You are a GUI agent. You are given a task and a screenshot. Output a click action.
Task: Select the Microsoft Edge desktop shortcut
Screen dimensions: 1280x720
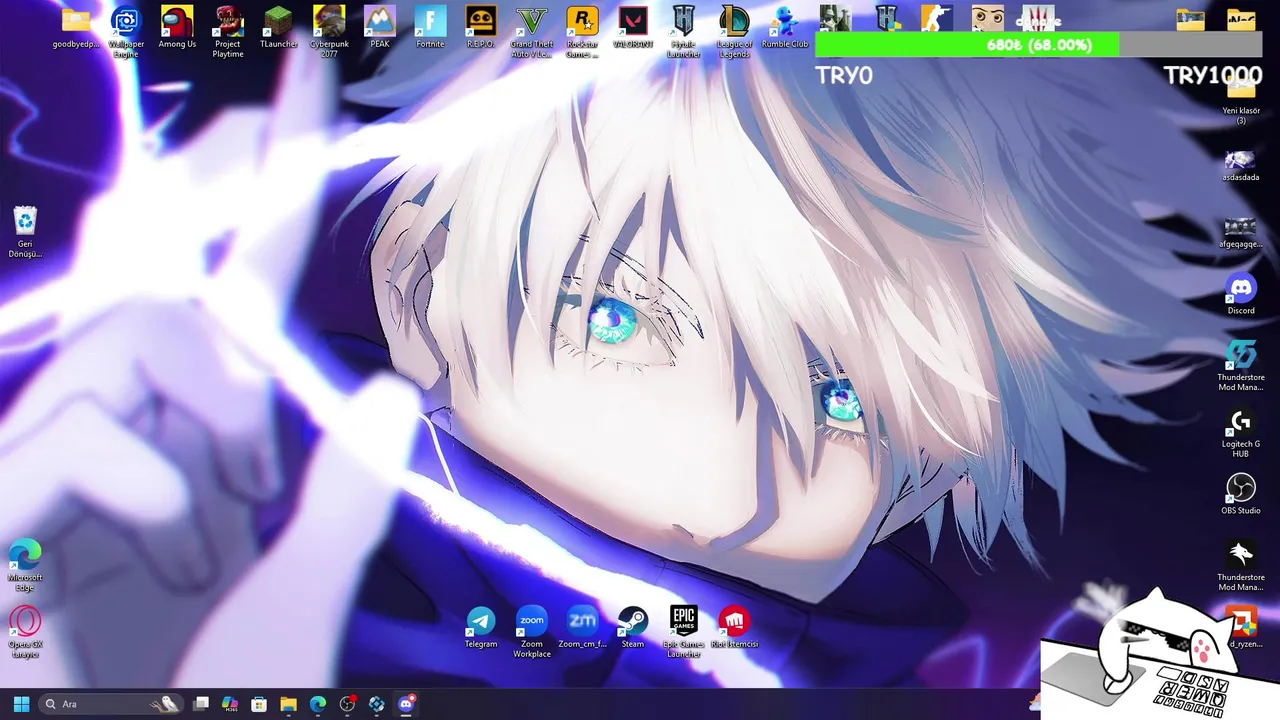point(25,554)
